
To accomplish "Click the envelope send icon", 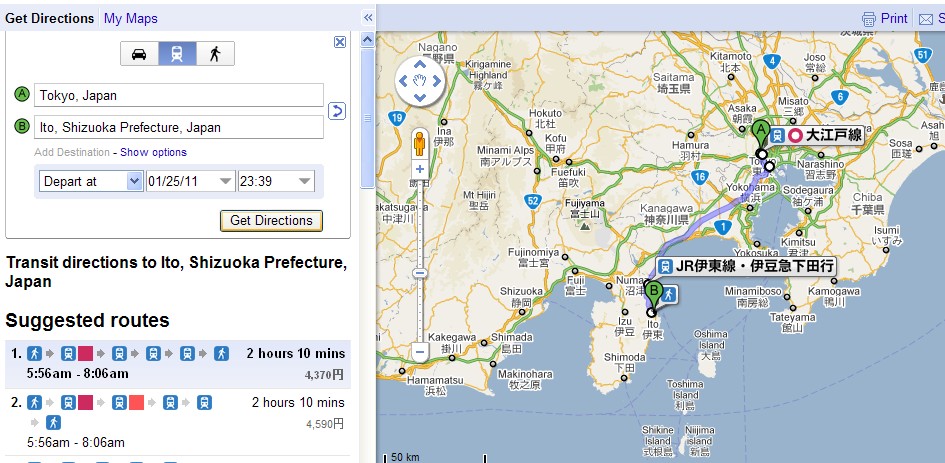I will tap(925, 20).
